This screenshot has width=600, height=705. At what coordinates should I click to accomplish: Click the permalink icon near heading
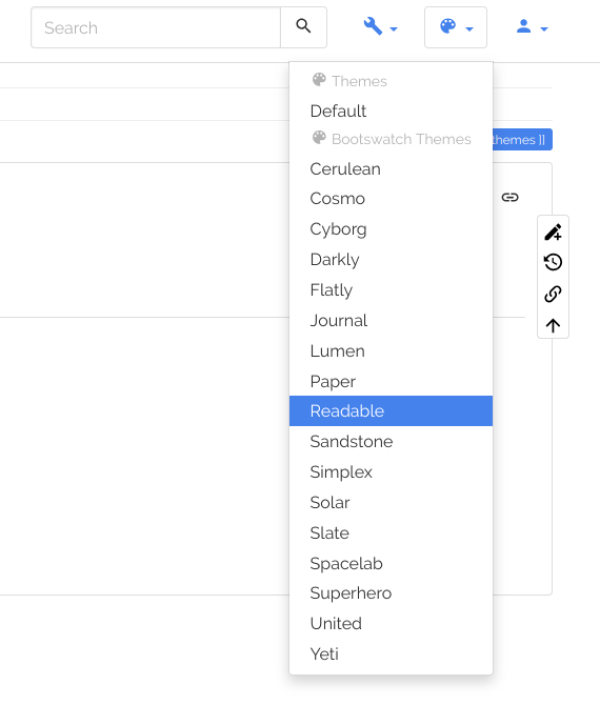click(x=510, y=197)
